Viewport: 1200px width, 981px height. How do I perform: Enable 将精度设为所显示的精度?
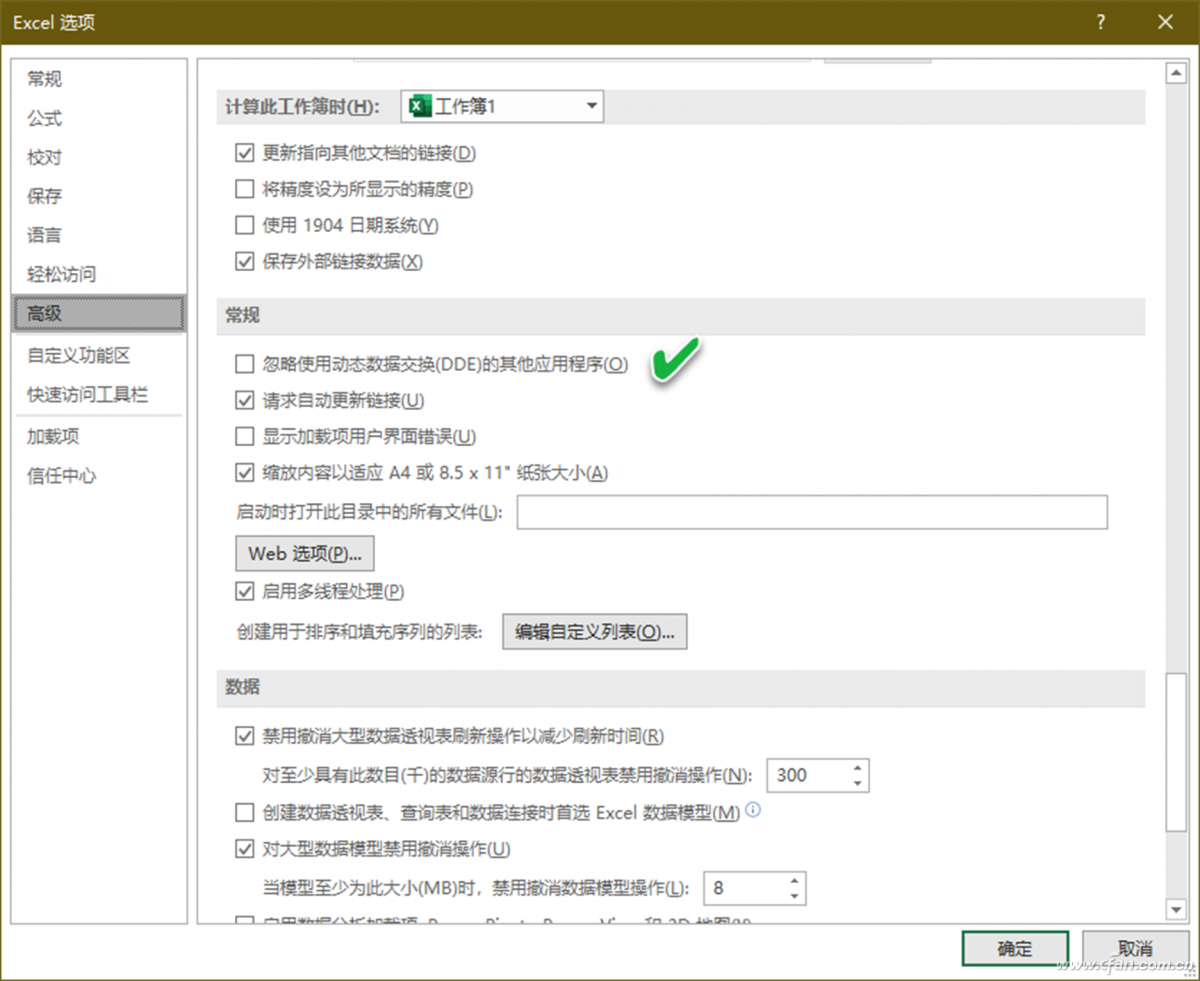245,188
